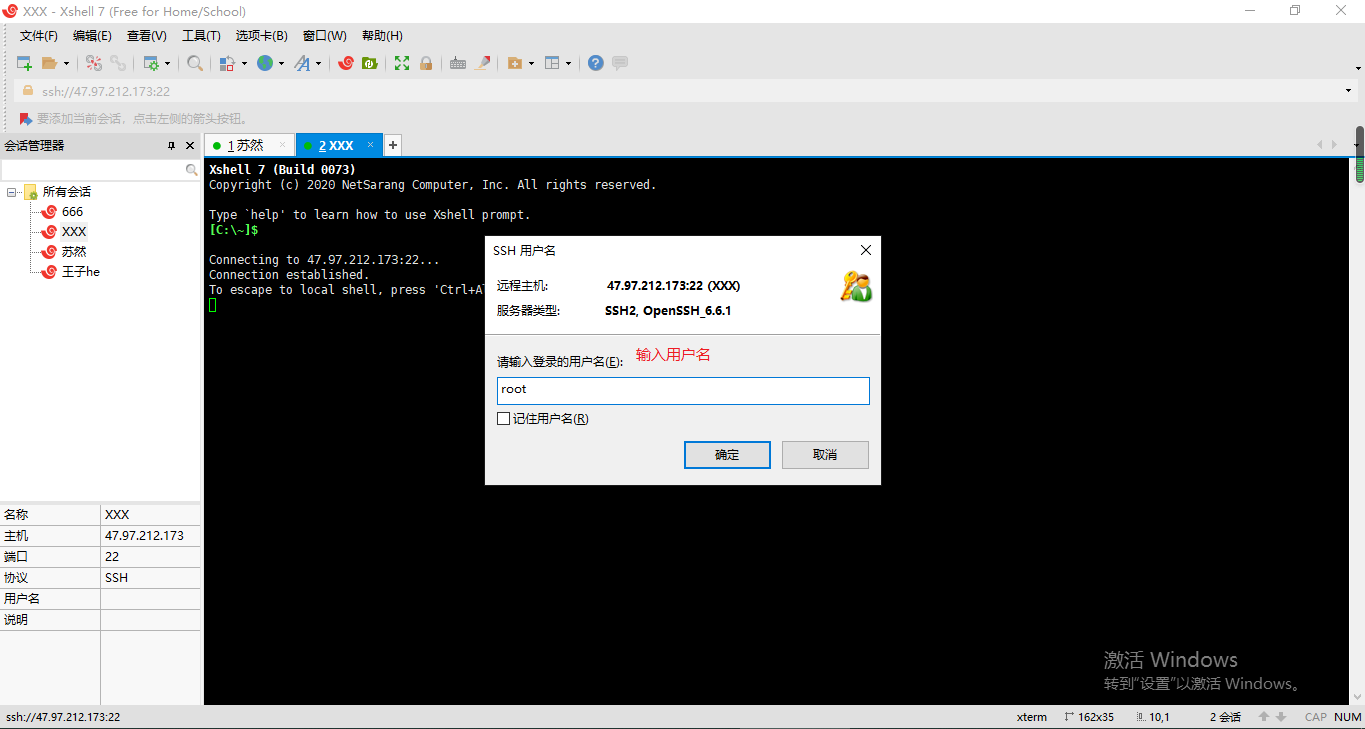This screenshot has width=1365, height=729.
Task: Cancel login with 取消 button
Action: (x=825, y=455)
